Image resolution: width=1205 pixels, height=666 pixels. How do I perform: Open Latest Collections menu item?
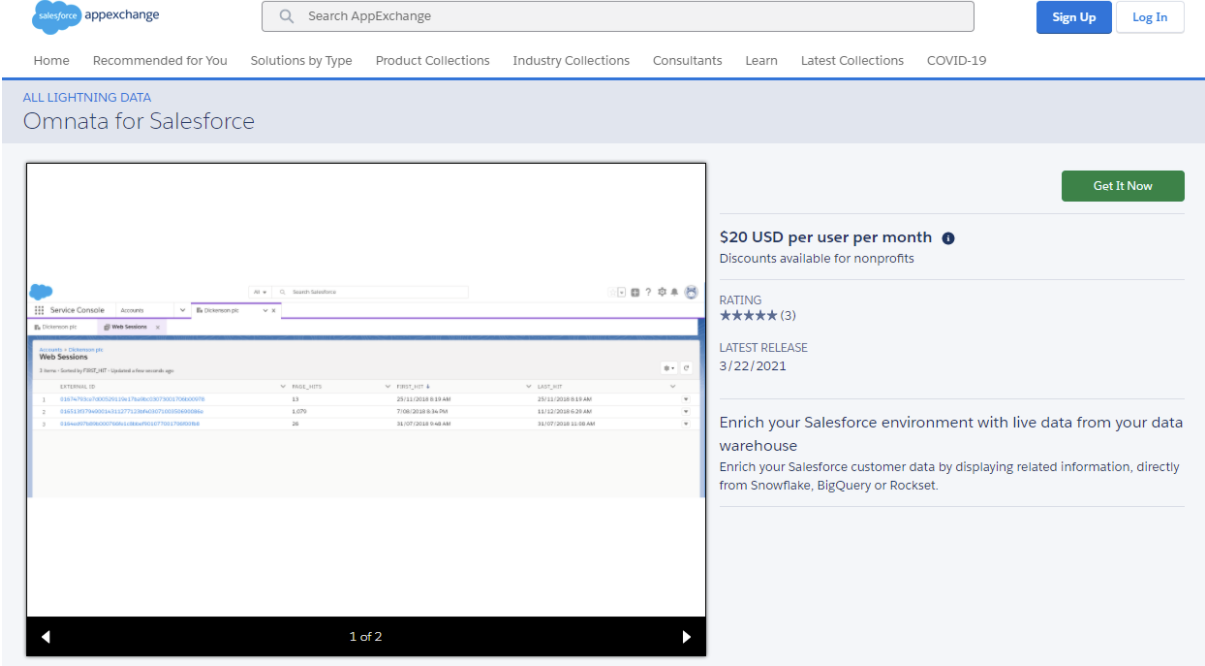852,61
